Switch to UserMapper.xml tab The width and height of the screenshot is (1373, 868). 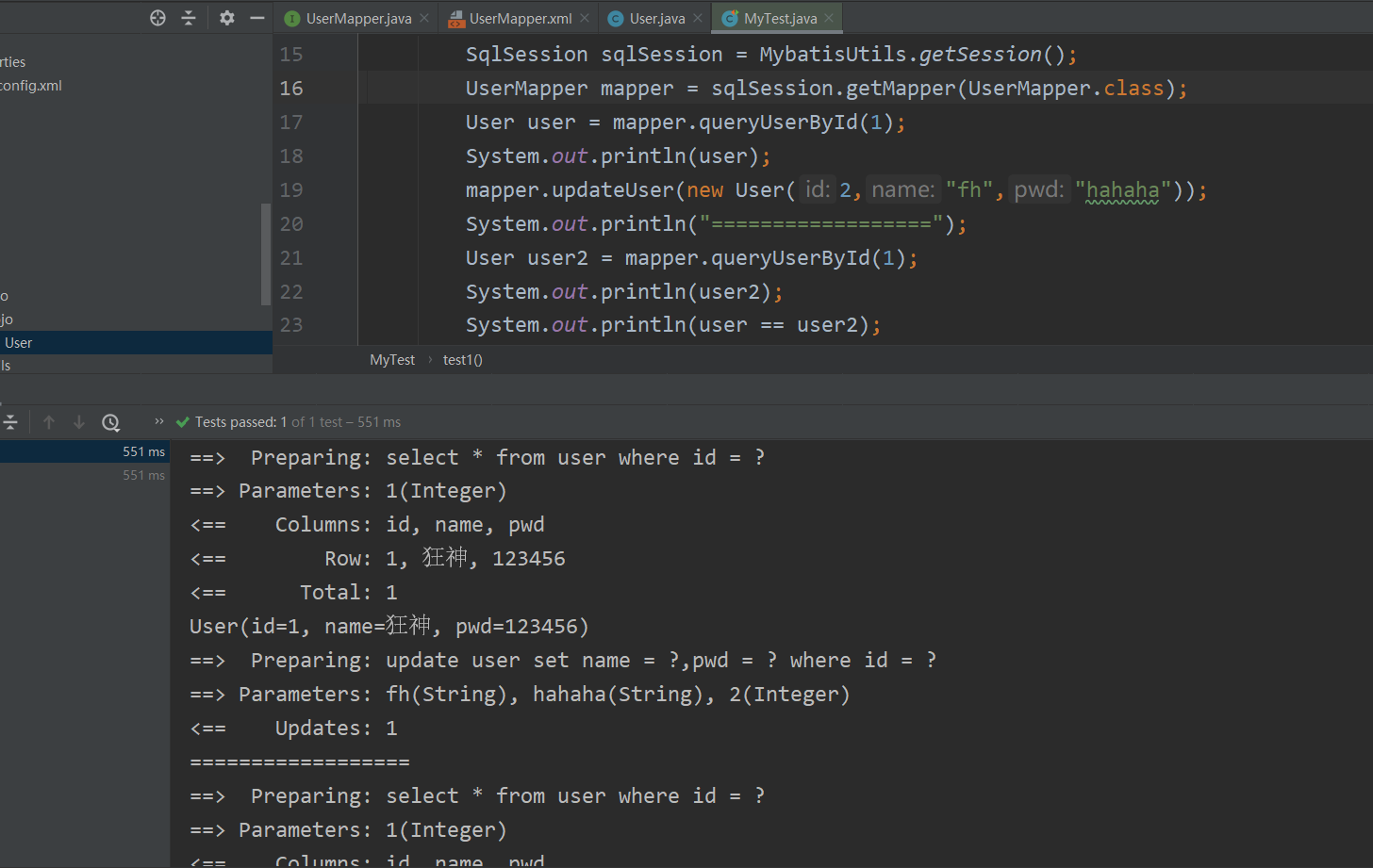click(x=521, y=19)
